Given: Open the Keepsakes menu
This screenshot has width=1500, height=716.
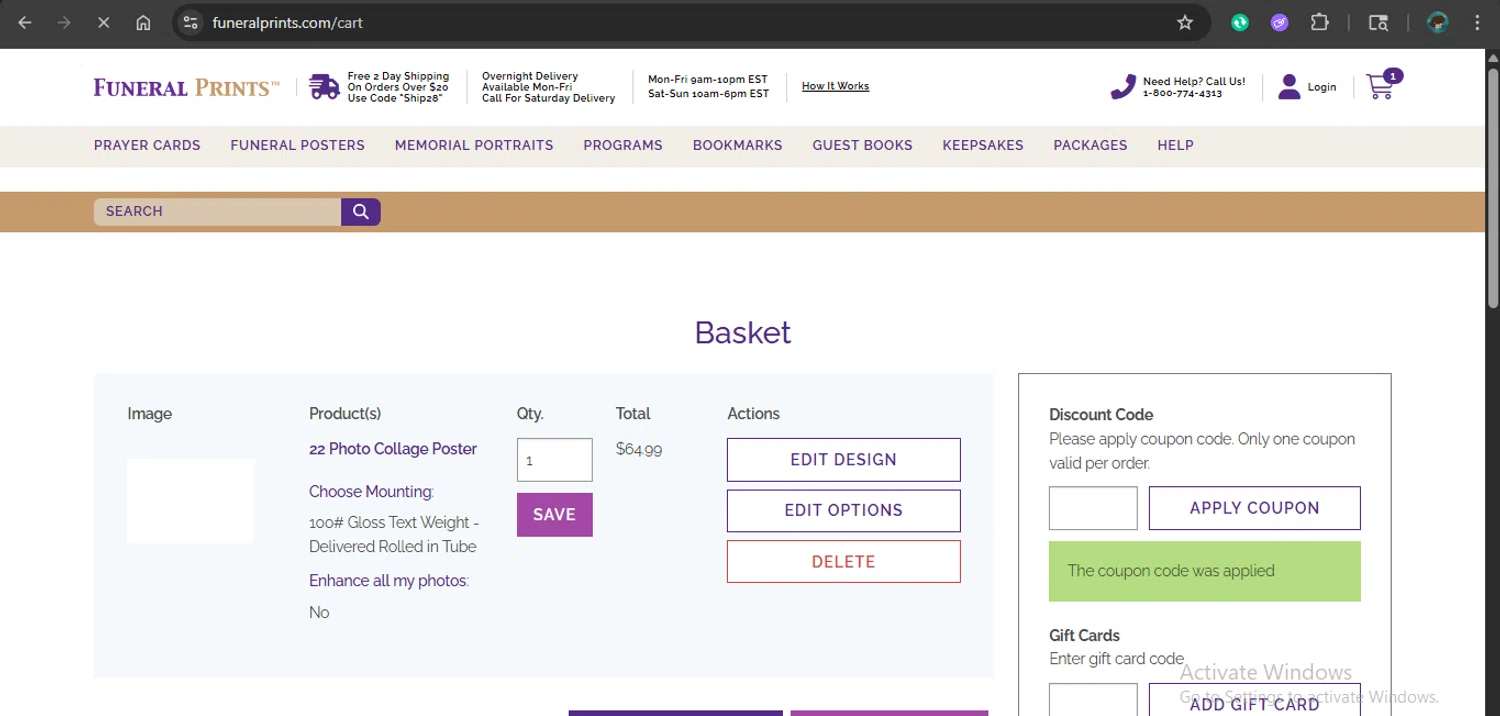Looking at the screenshot, I should click(983, 145).
